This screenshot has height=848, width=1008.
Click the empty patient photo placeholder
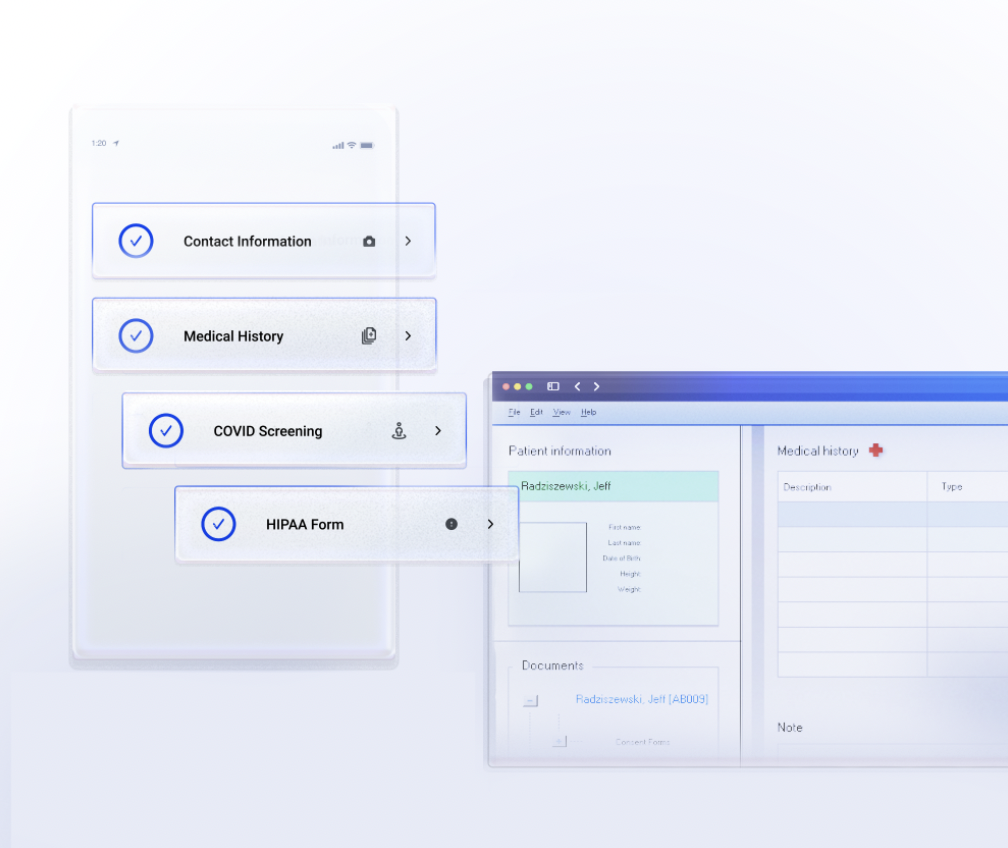coord(553,557)
